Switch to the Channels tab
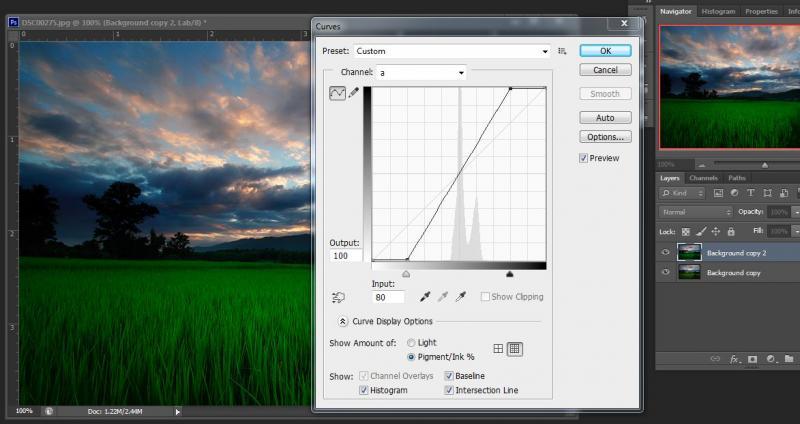This screenshot has height=424, width=800. click(x=703, y=178)
